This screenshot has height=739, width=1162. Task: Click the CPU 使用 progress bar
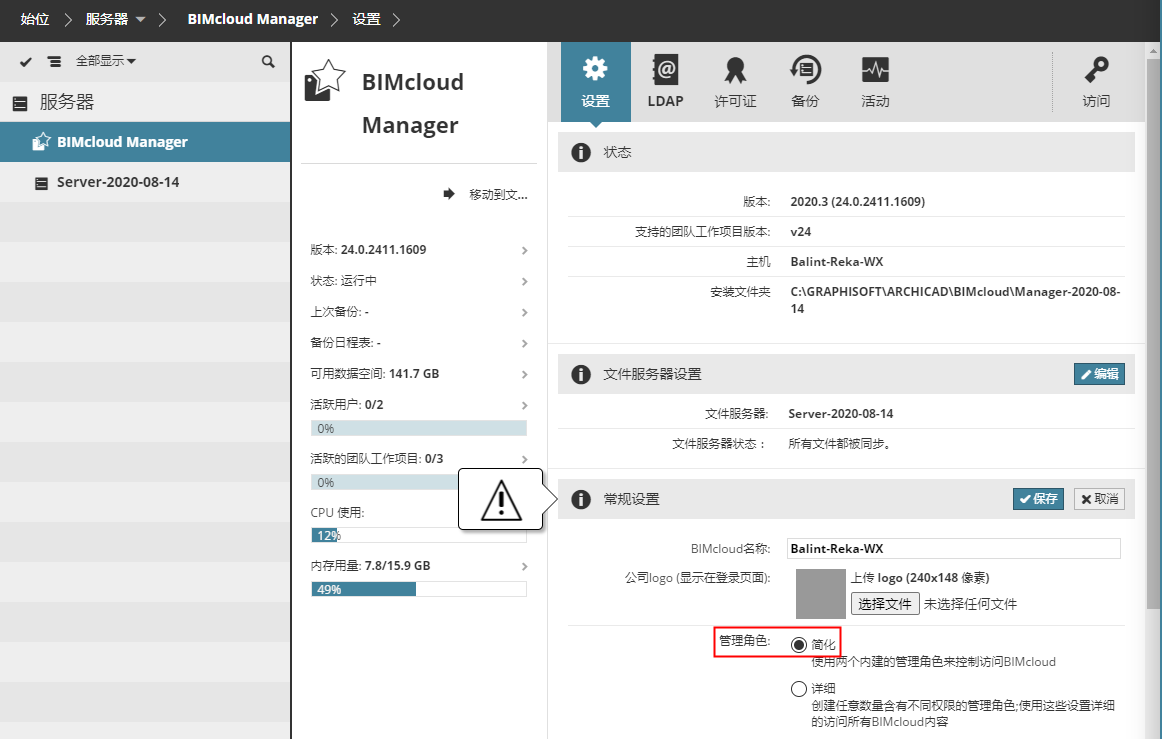(x=419, y=535)
